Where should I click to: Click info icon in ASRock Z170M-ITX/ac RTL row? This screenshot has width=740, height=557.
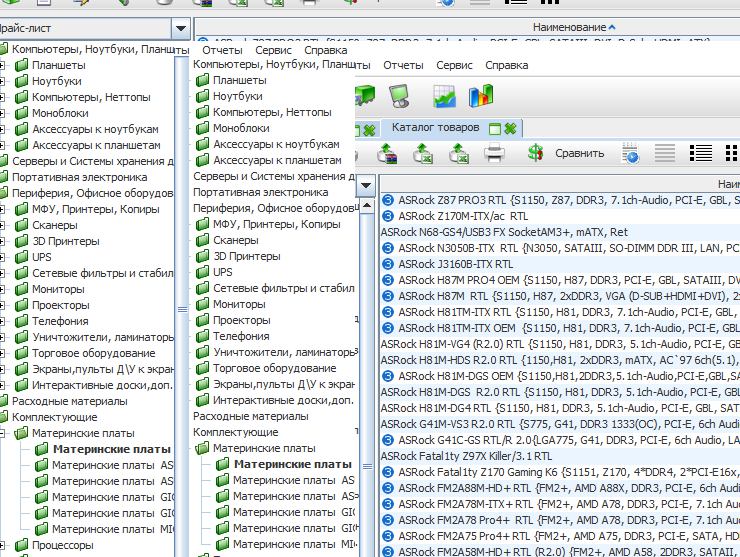pyautogui.click(x=387, y=216)
